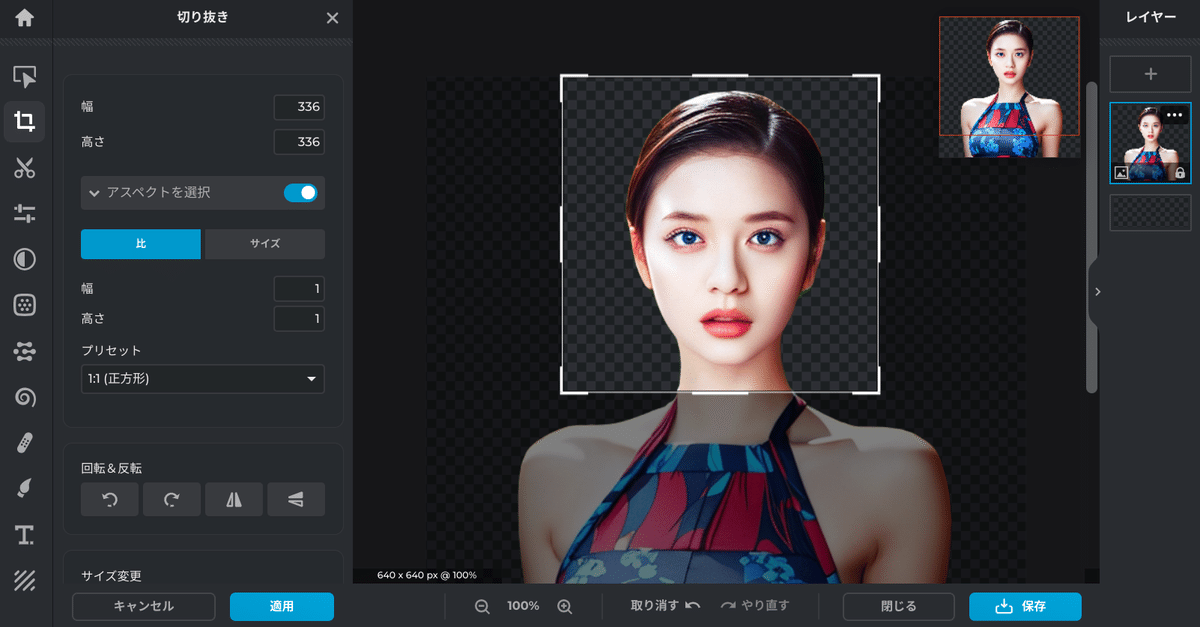Flip the image vertically
The image size is (1200, 627).
pos(296,499)
